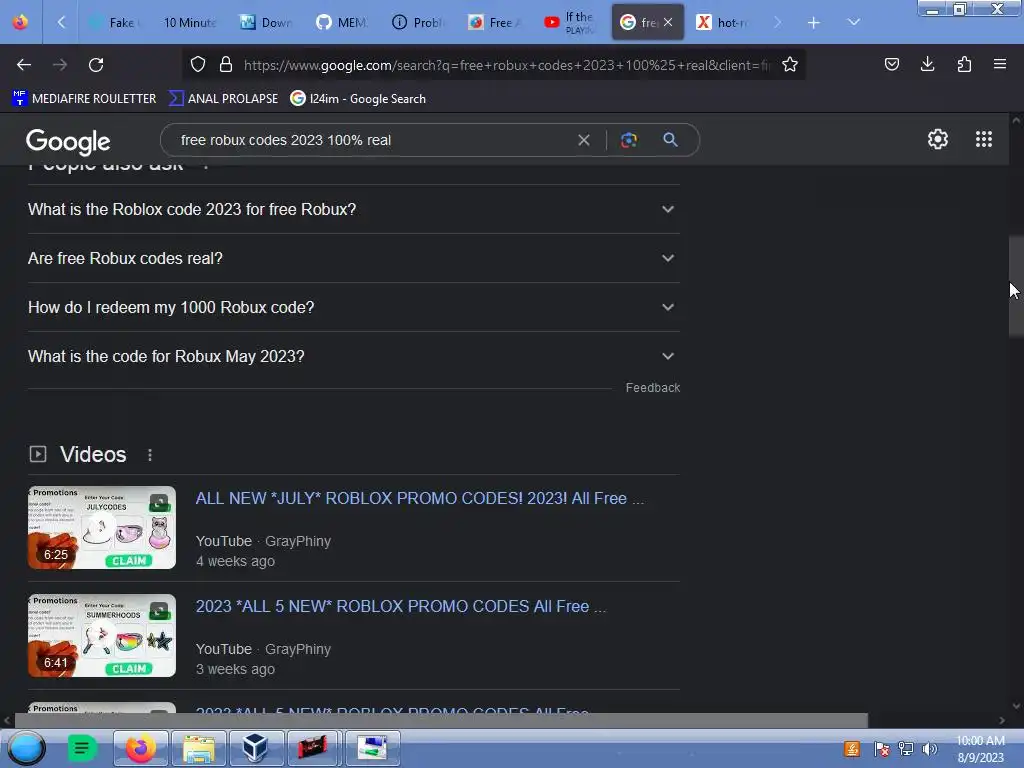Toggle the system volume tray icon
The width and height of the screenshot is (1024, 768).
pyautogui.click(x=929, y=749)
